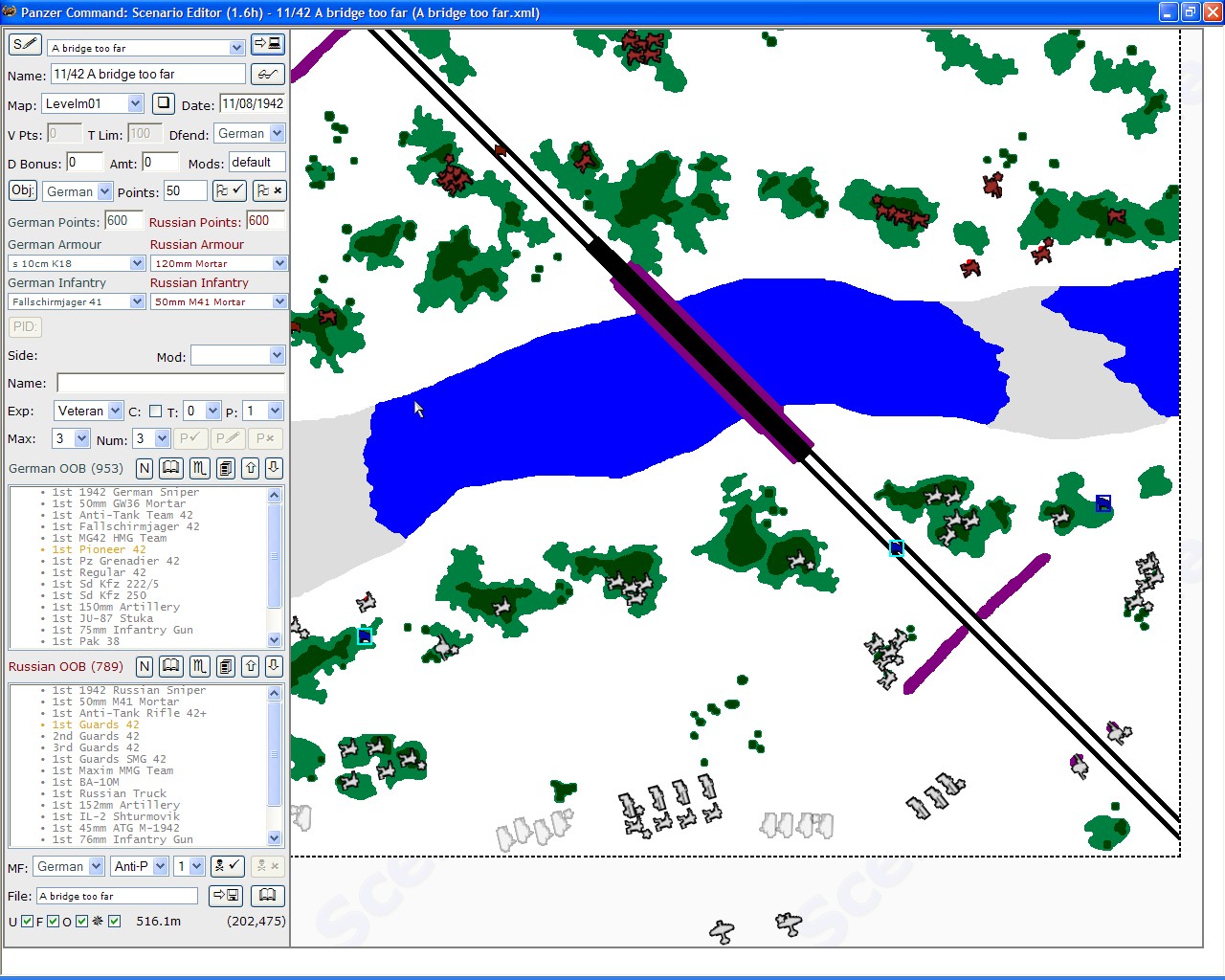Viewport: 1225px width, 980px height.
Task: Click the Obj: button
Action: coord(23,190)
